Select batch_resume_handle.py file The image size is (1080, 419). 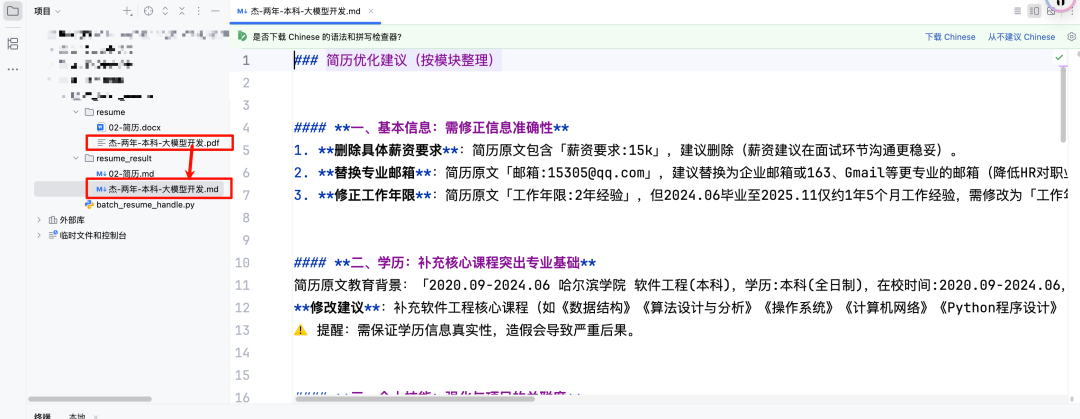click(x=141, y=205)
